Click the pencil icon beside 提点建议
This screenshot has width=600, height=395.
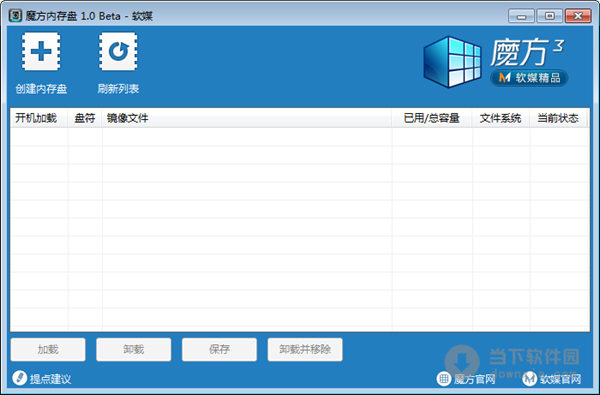[19, 378]
